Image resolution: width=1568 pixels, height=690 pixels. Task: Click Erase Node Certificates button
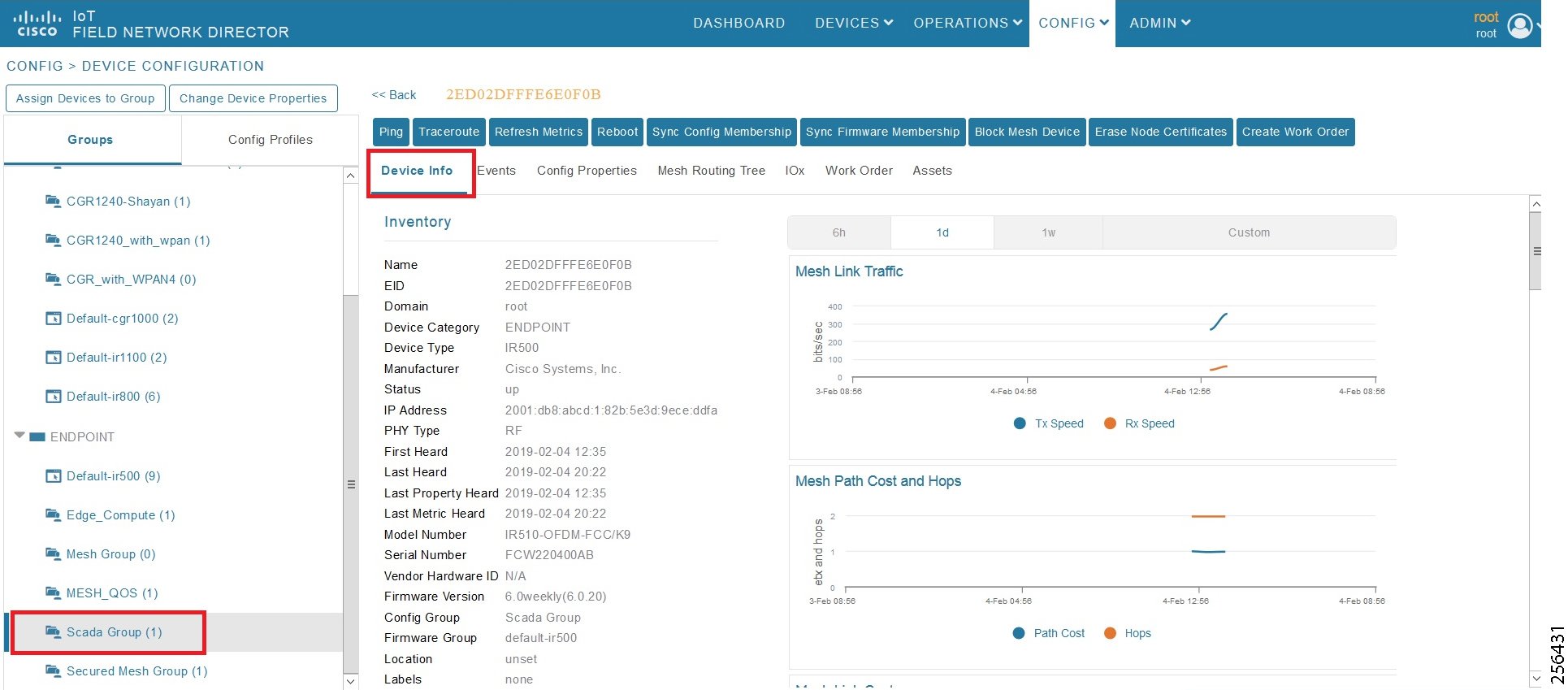coord(1160,132)
